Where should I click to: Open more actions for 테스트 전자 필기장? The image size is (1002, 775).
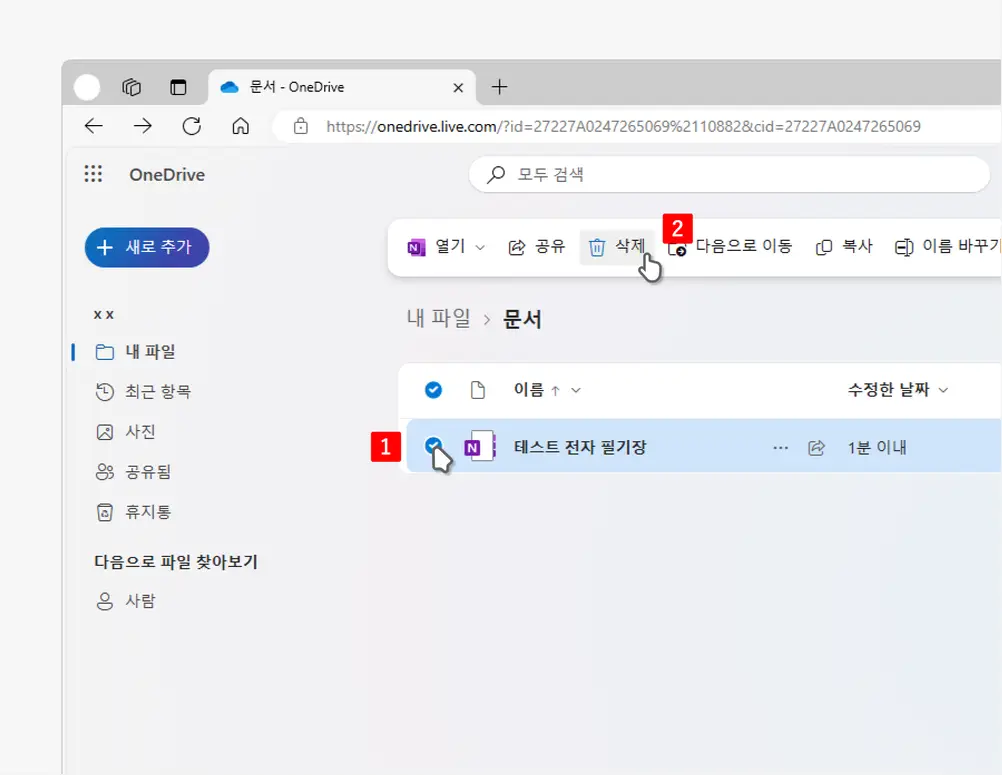coord(780,447)
